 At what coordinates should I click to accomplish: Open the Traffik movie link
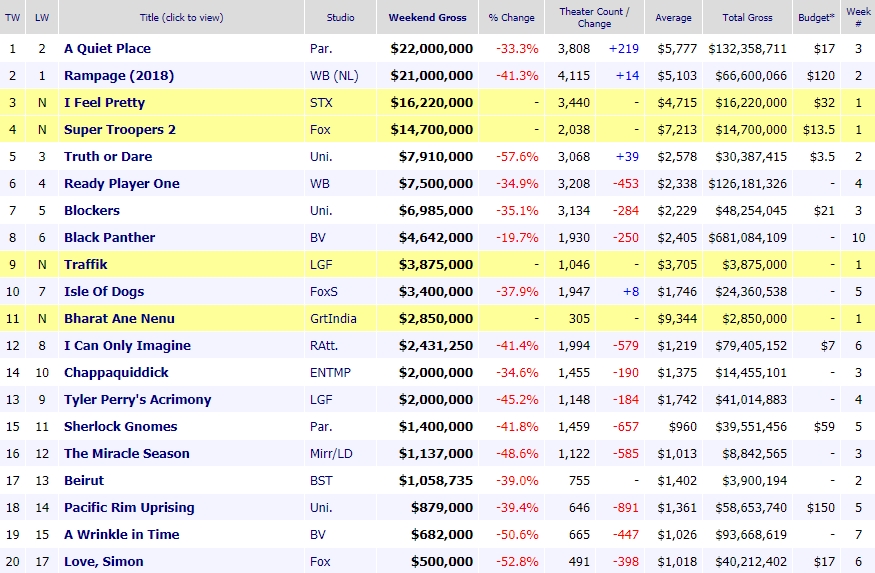pos(85,264)
